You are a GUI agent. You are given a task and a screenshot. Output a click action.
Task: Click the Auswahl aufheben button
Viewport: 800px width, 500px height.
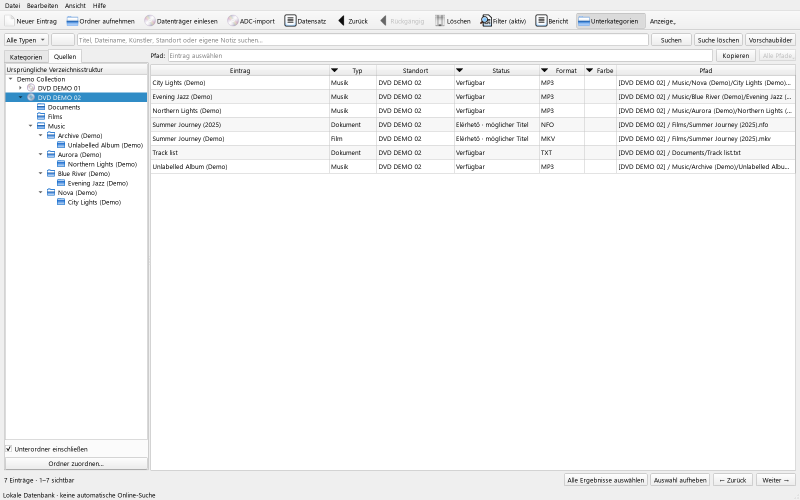[x=680, y=480]
